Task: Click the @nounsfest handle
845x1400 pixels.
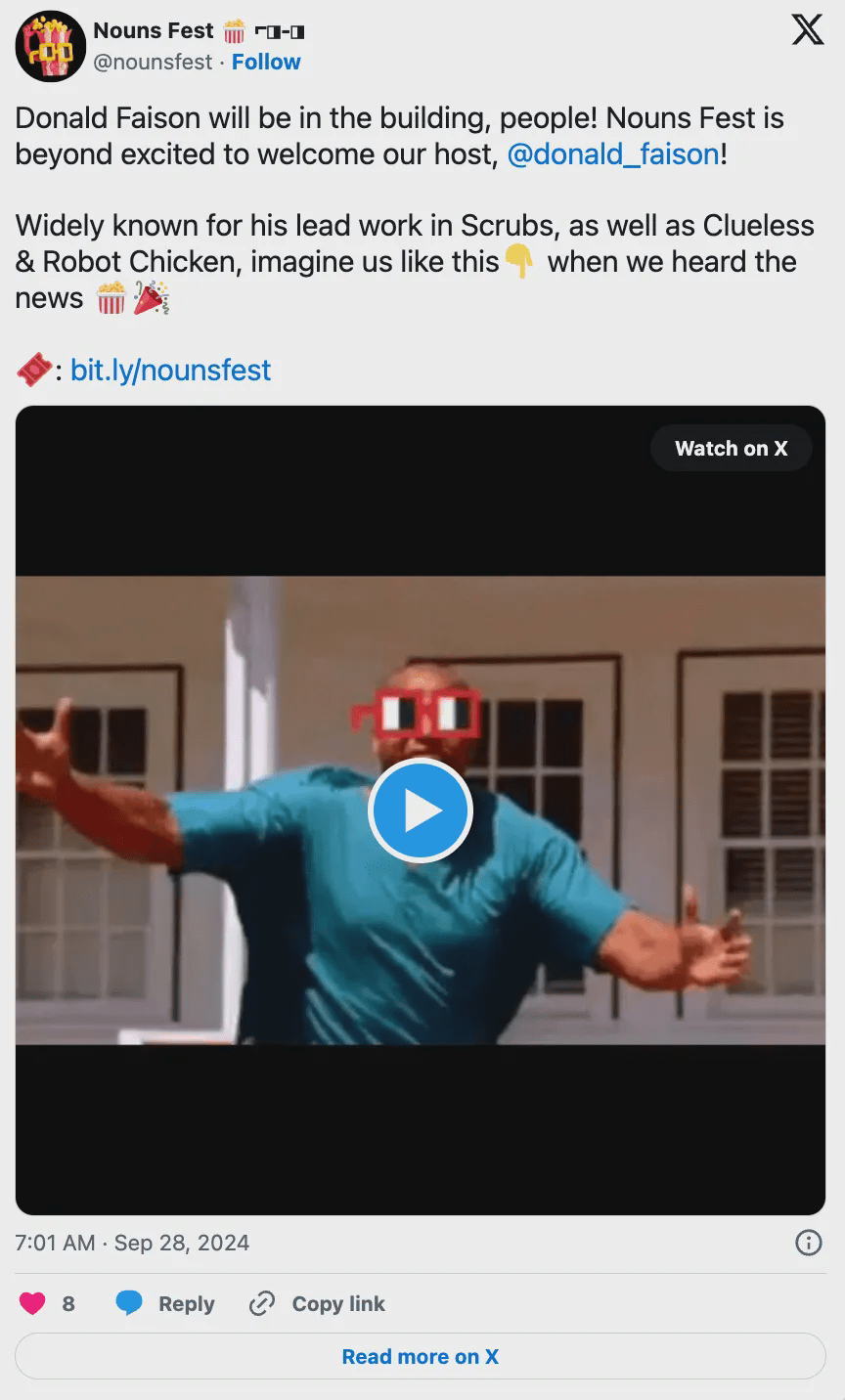Action: point(153,62)
